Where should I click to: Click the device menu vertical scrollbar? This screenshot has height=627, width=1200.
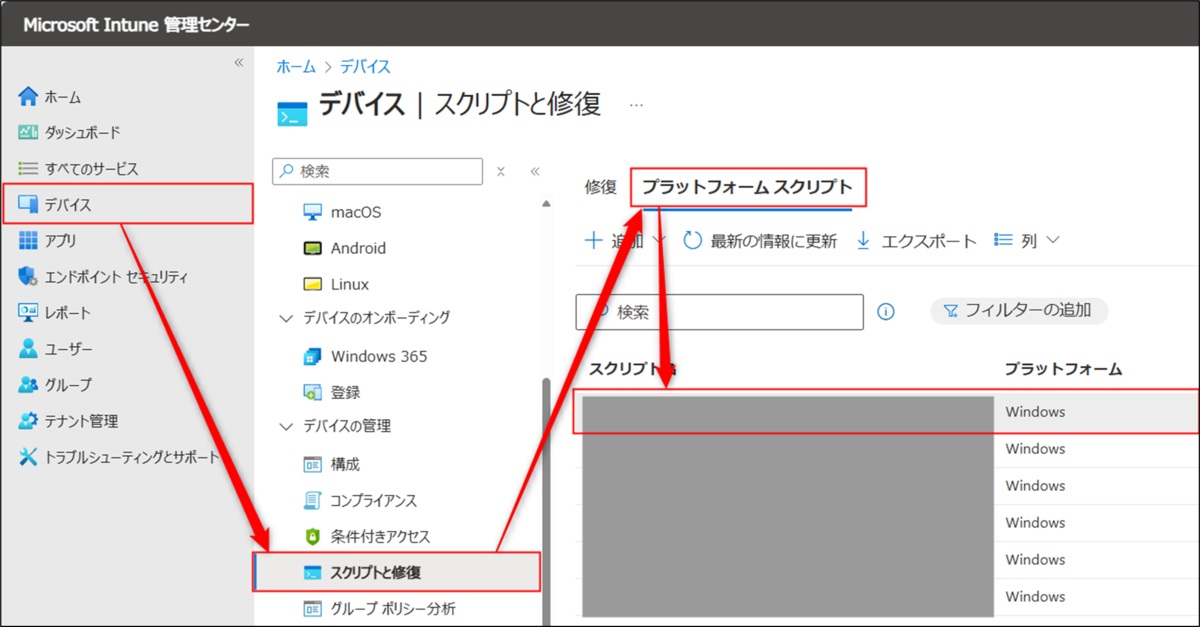[x=546, y=500]
